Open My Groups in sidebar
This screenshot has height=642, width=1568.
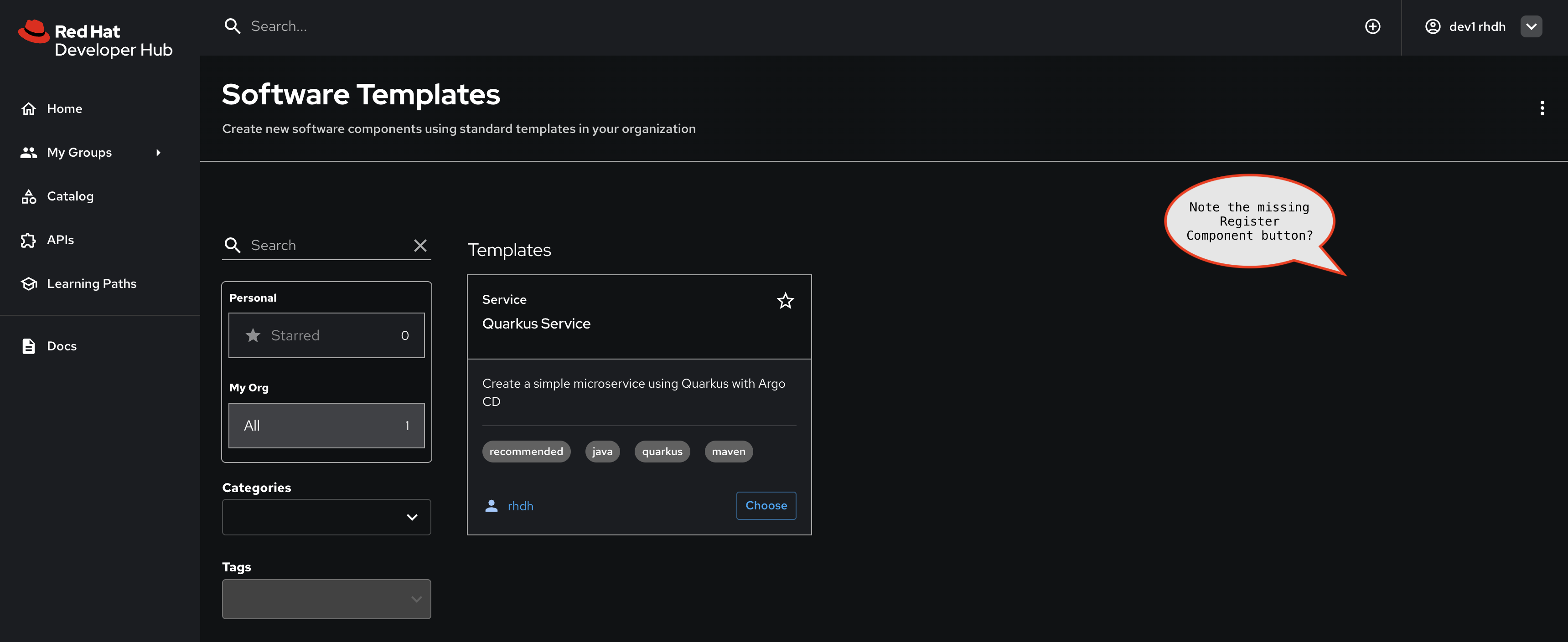pos(100,152)
